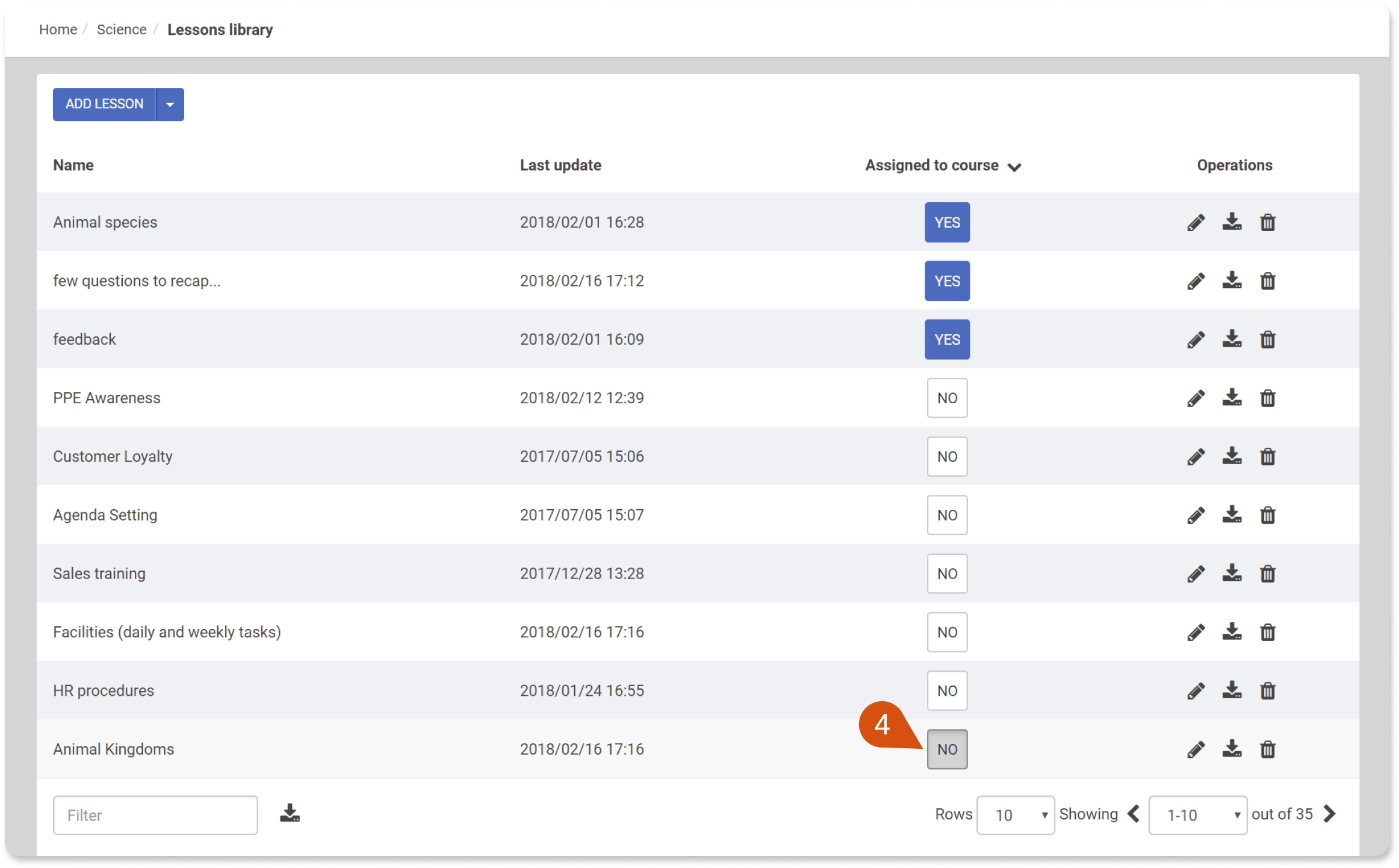Toggle NO assignment for Agenda Setting
The height and width of the screenshot is (868, 1399).
pos(947,515)
